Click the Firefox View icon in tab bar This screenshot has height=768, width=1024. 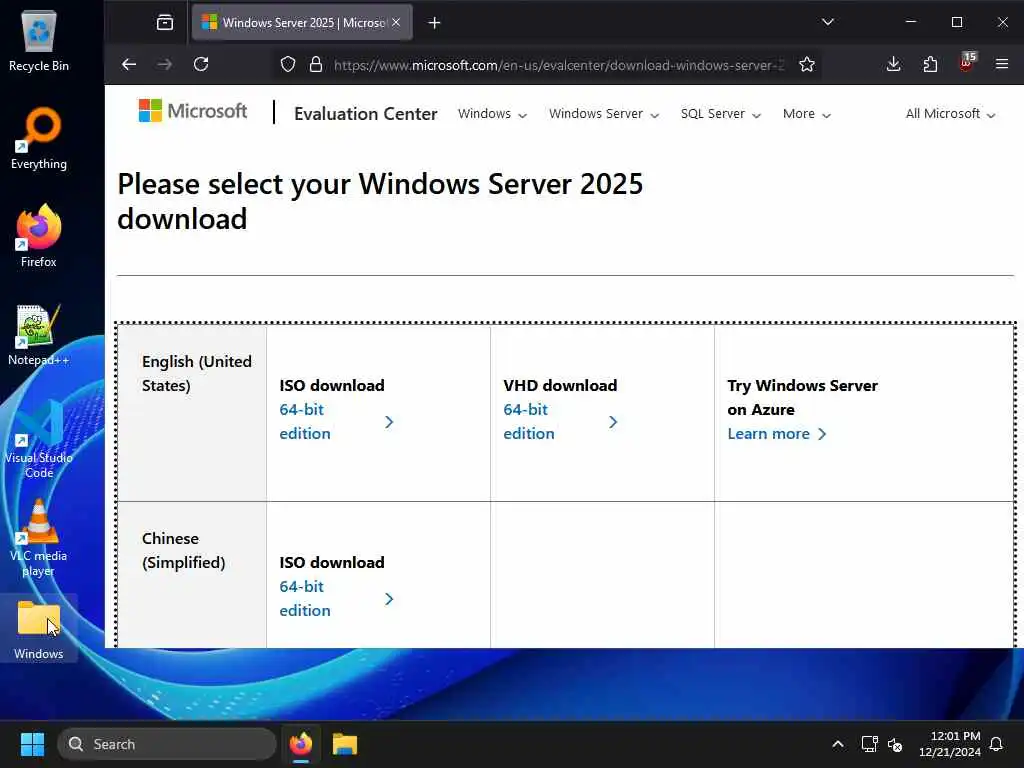point(165,23)
